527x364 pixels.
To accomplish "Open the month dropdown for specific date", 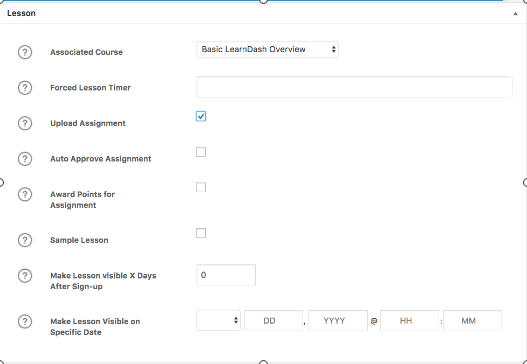I will click(218, 320).
